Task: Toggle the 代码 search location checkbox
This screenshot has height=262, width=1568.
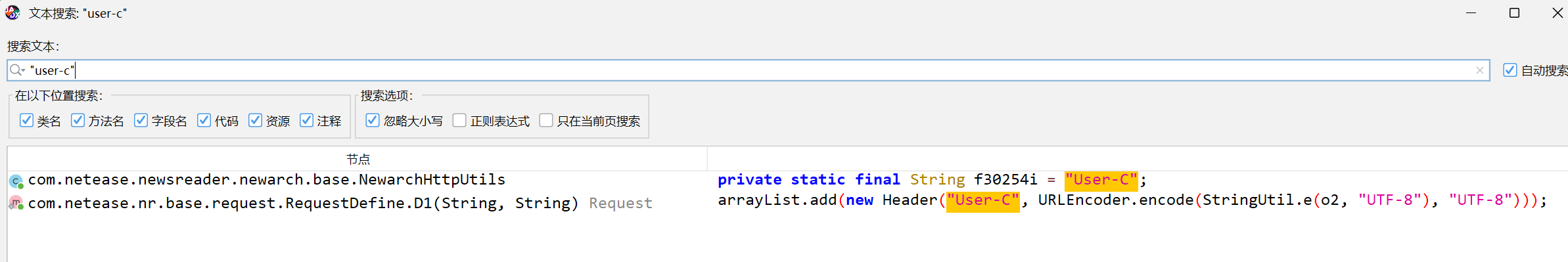Action: [204, 120]
